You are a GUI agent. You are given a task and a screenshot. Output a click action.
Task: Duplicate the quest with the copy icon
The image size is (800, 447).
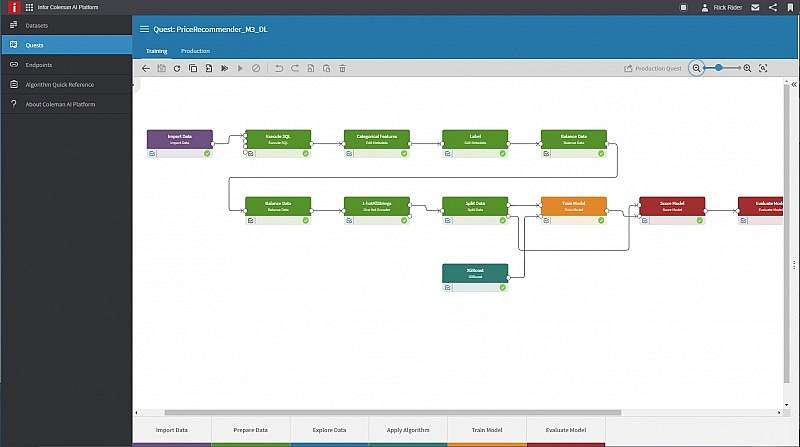point(193,68)
